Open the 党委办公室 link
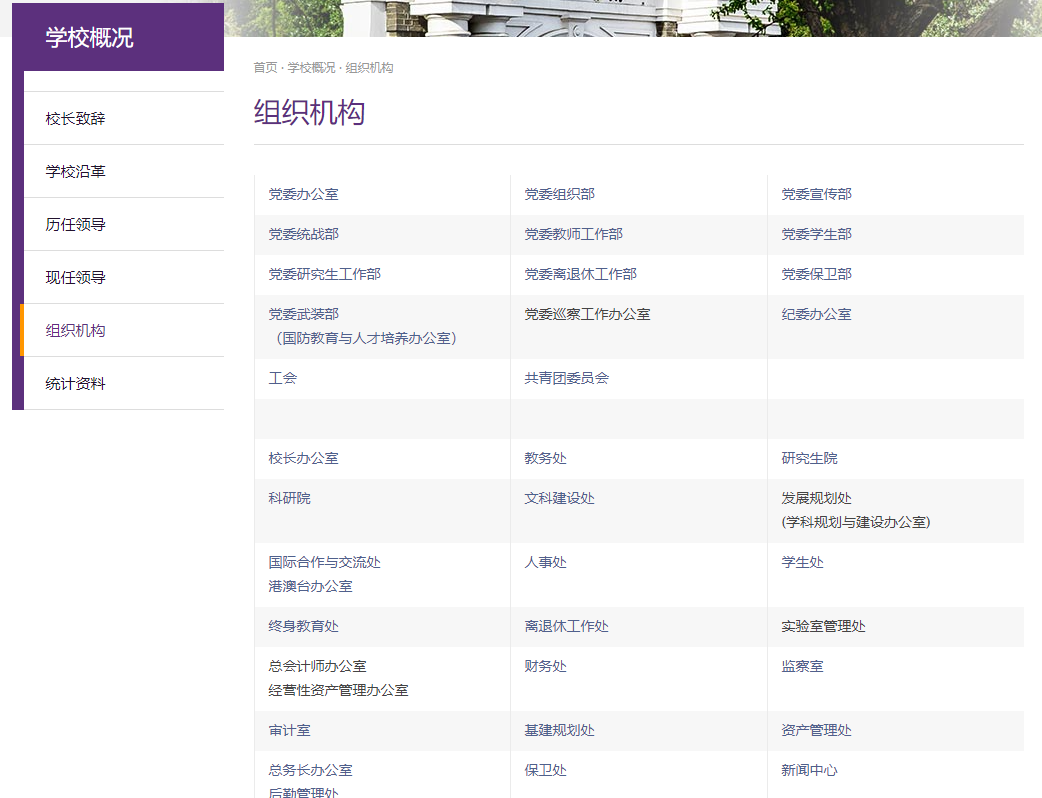The width and height of the screenshot is (1042, 798). click(299, 194)
